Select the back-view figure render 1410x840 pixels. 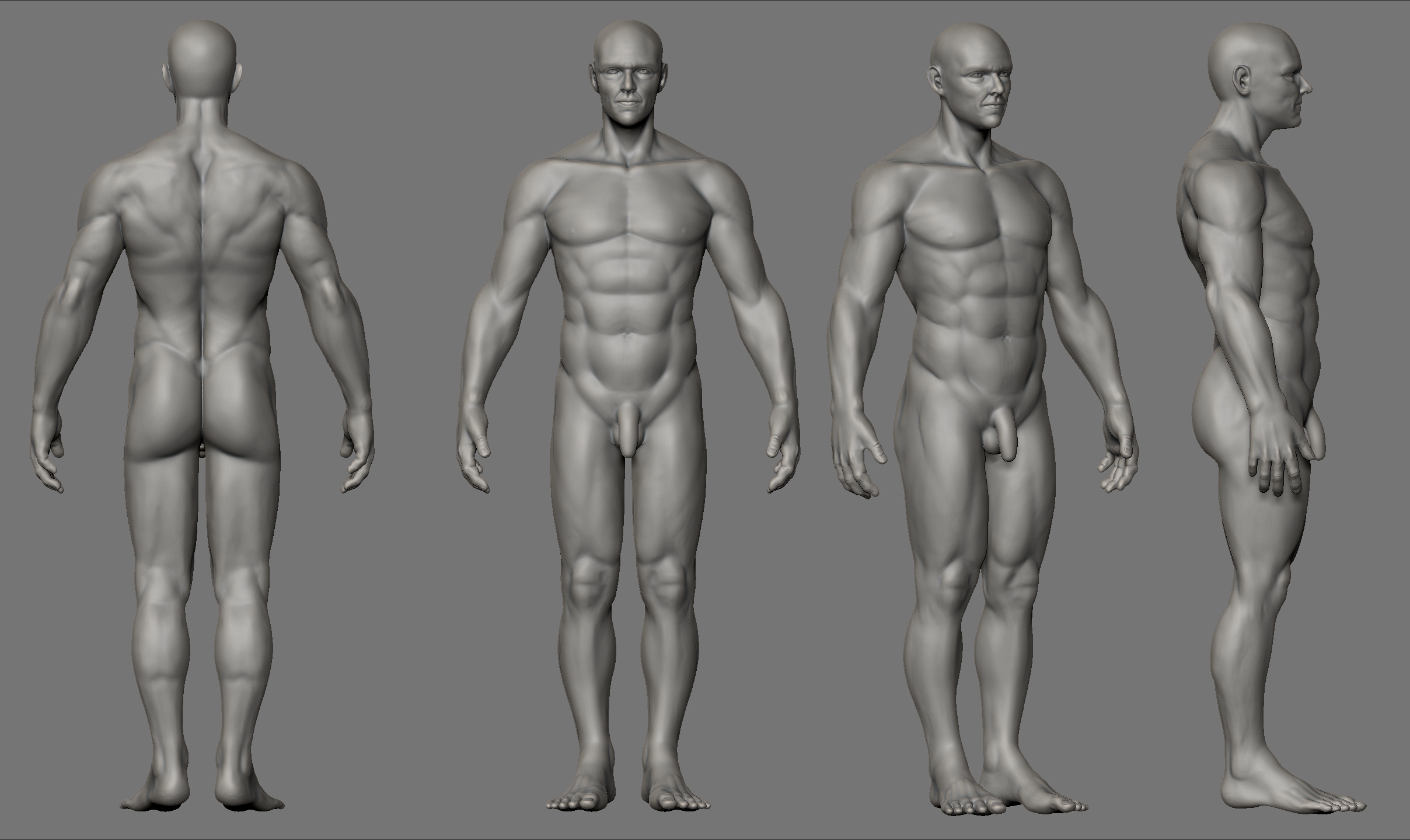pyautogui.click(x=202, y=415)
